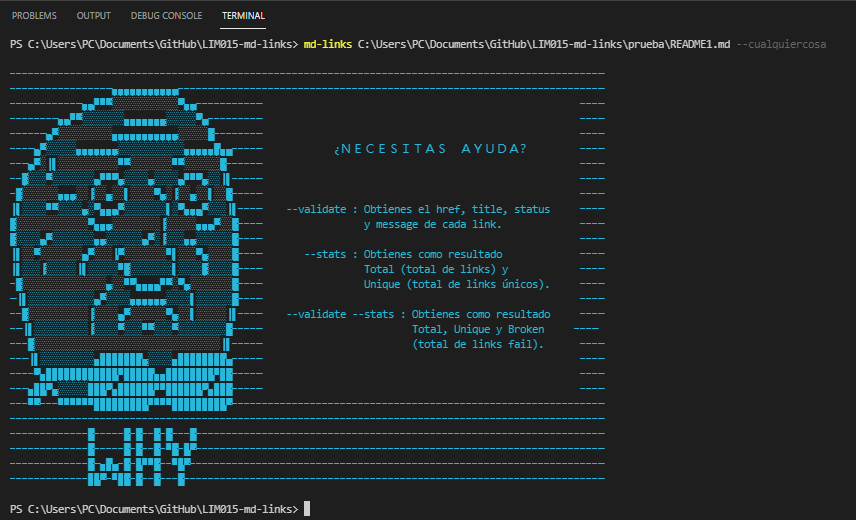Open the OUTPUT tab
The width and height of the screenshot is (856, 520).
93,15
